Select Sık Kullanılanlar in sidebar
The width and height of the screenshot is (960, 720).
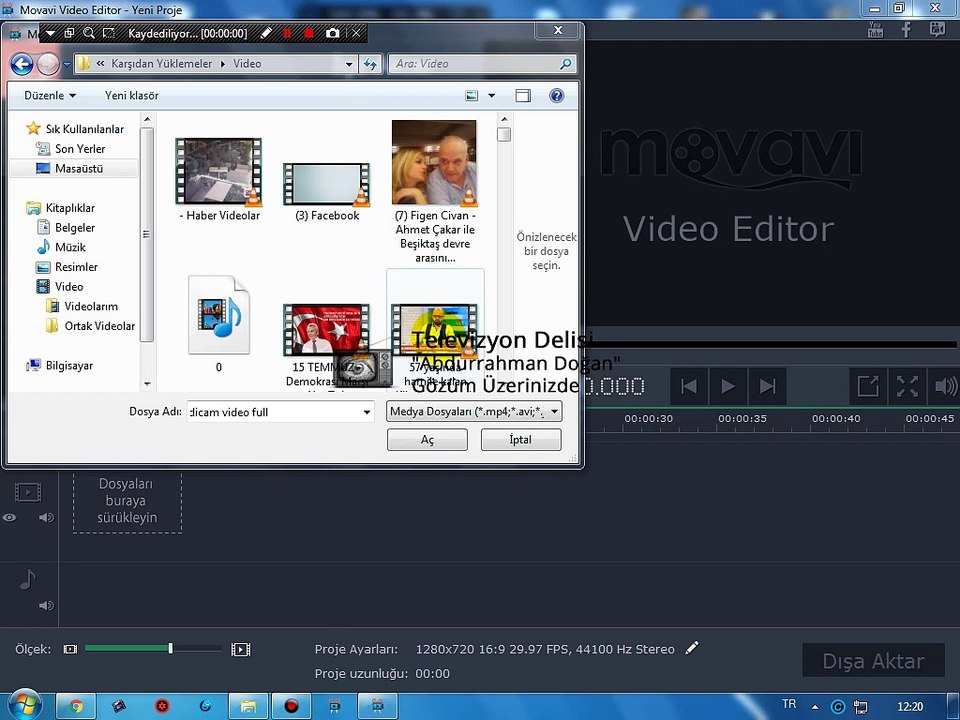tap(84, 129)
